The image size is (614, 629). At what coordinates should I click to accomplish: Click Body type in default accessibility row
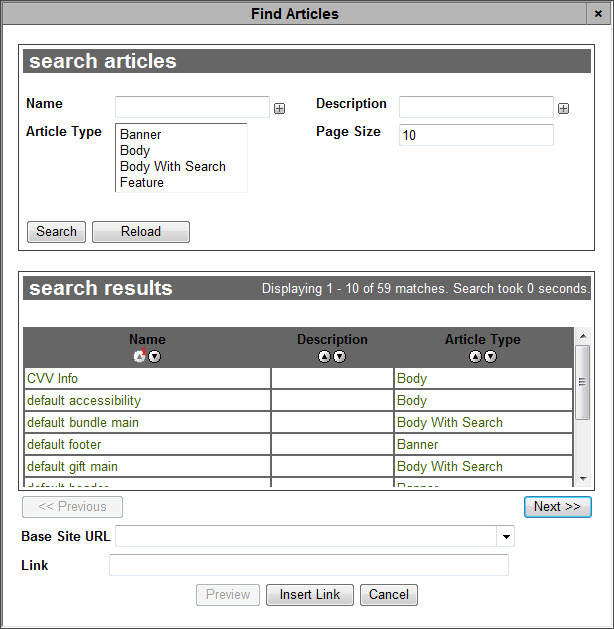412,400
